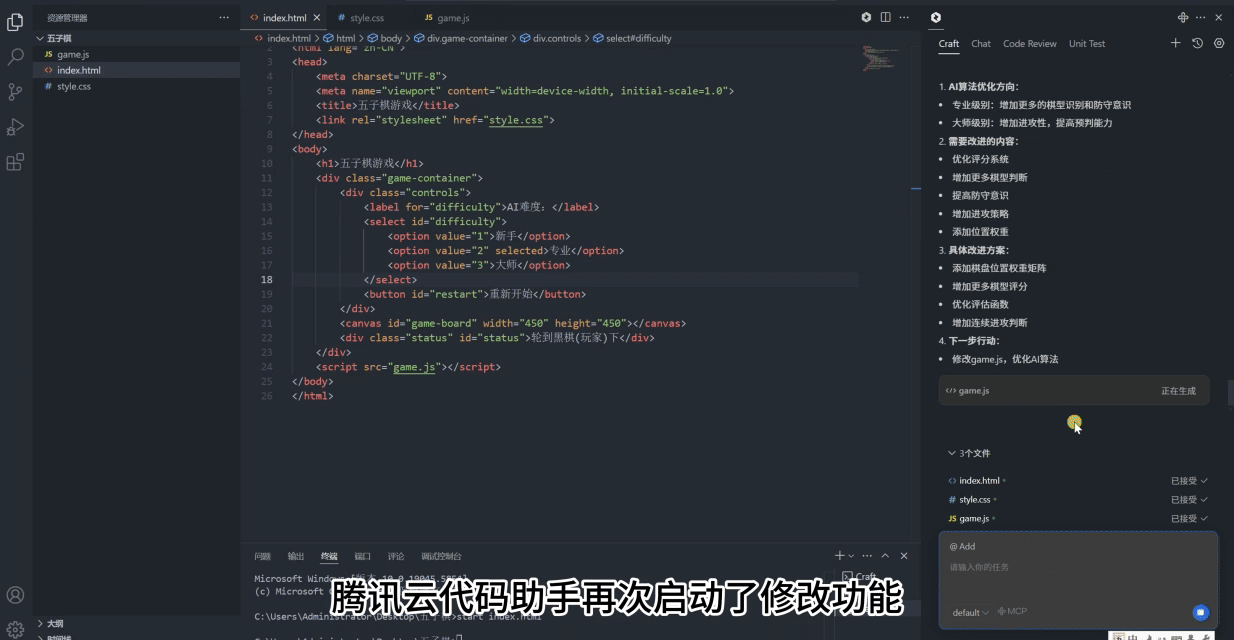Open conversation history clock icon

click(1197, 43)
